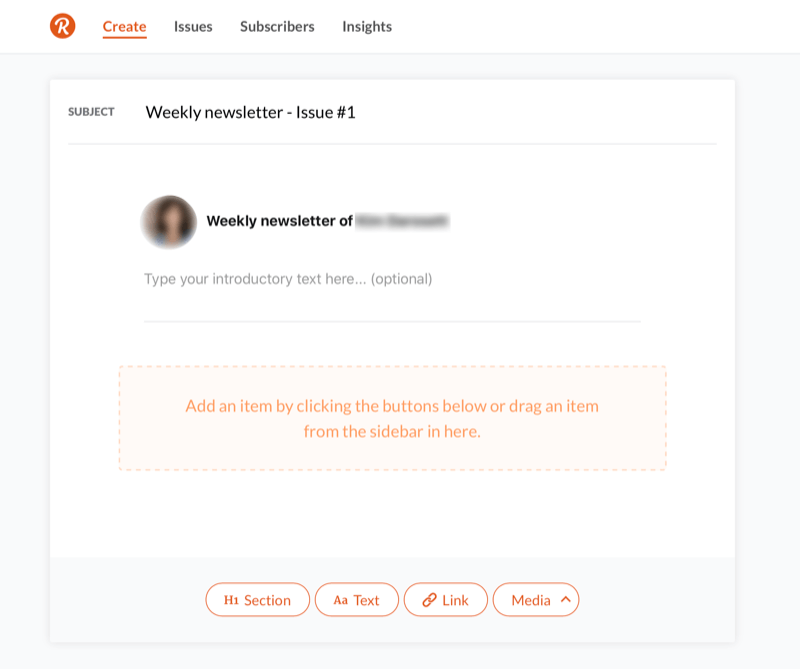This screenshot has width=800, height=669.
Task: Click the Aa icon in Text button
Action: tap(340, 601)
